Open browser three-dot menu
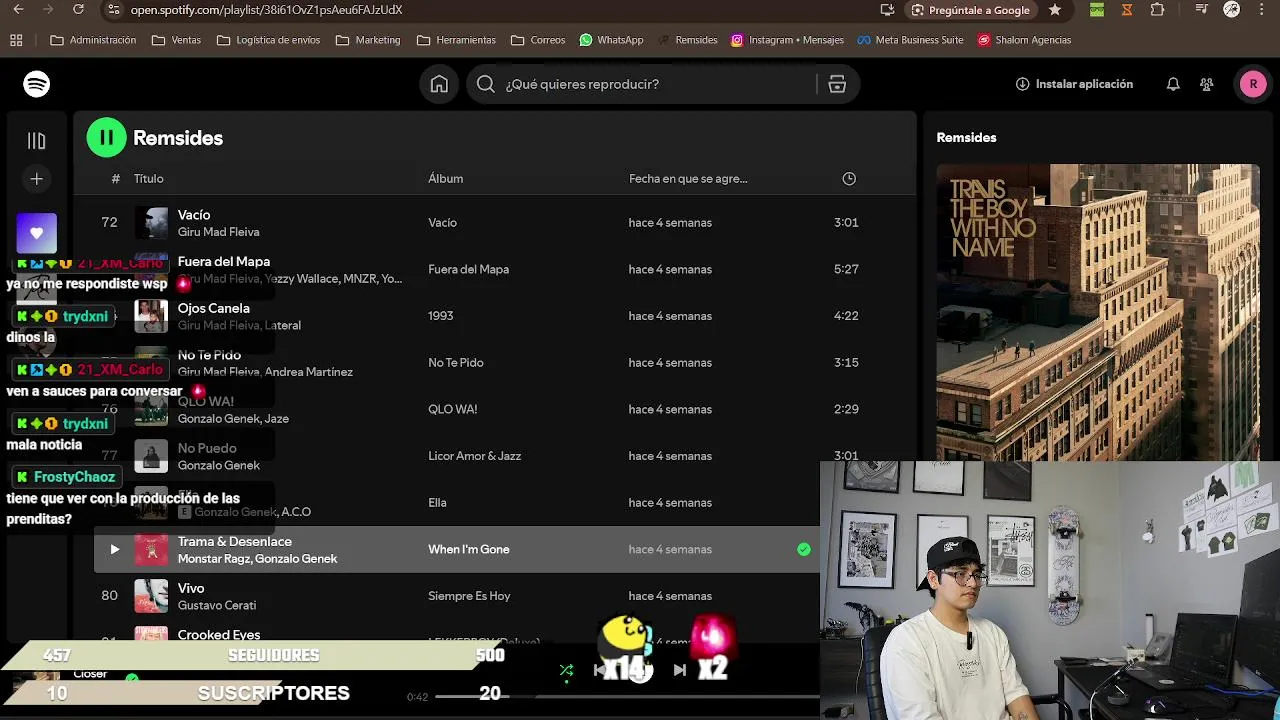Viewport: 1280px width, 720px height. pos(1263,10)
